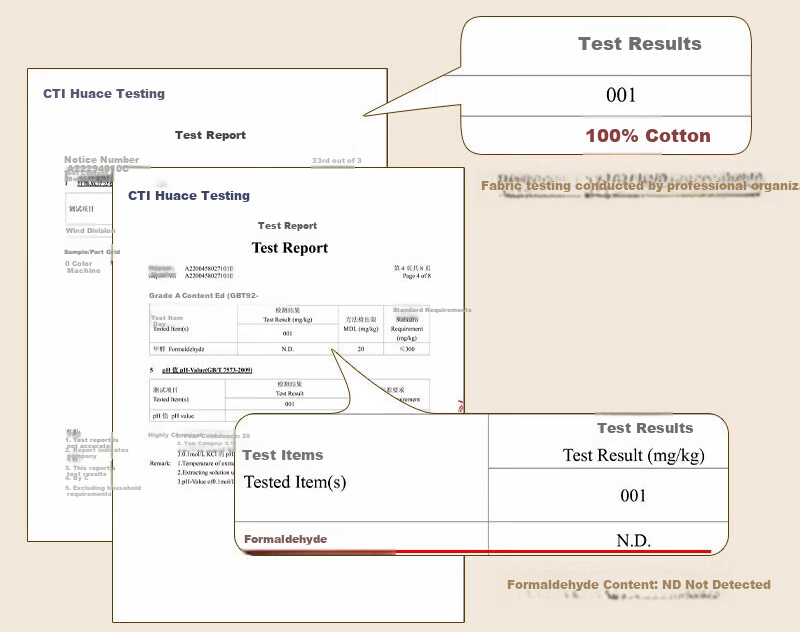Select the '33rd out of 3' page text
This screenshot has width=800, height=632.
click(337, 161)
